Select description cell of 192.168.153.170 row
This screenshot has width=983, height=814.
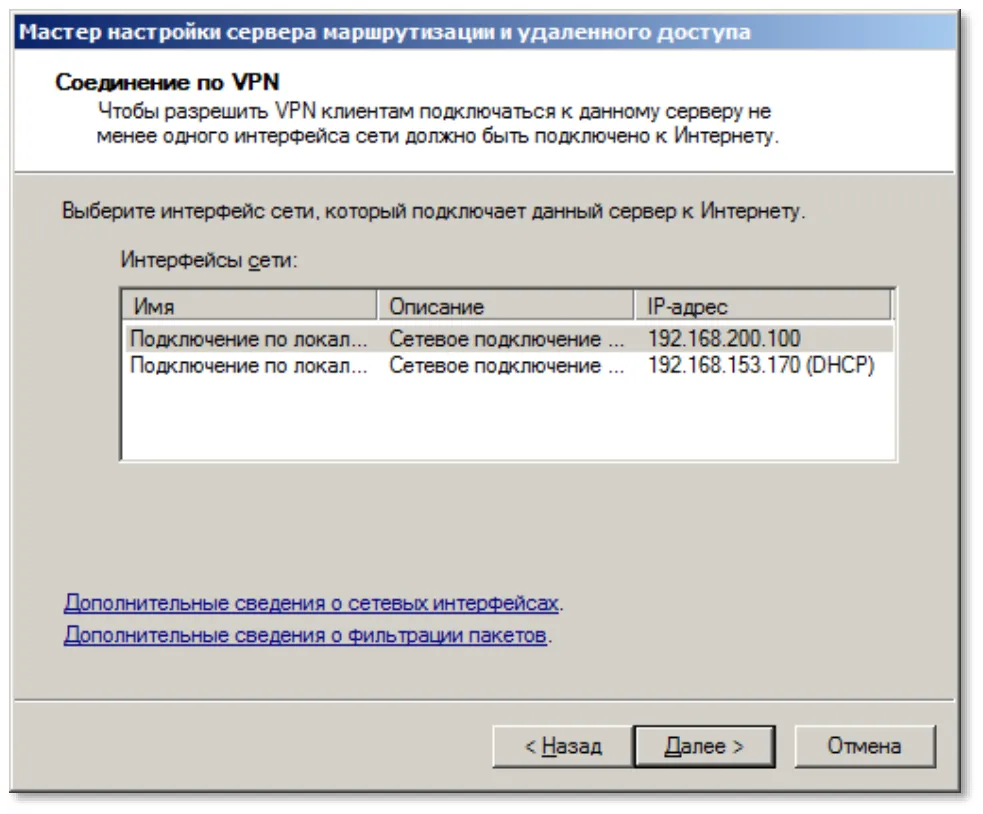(507, 365)
